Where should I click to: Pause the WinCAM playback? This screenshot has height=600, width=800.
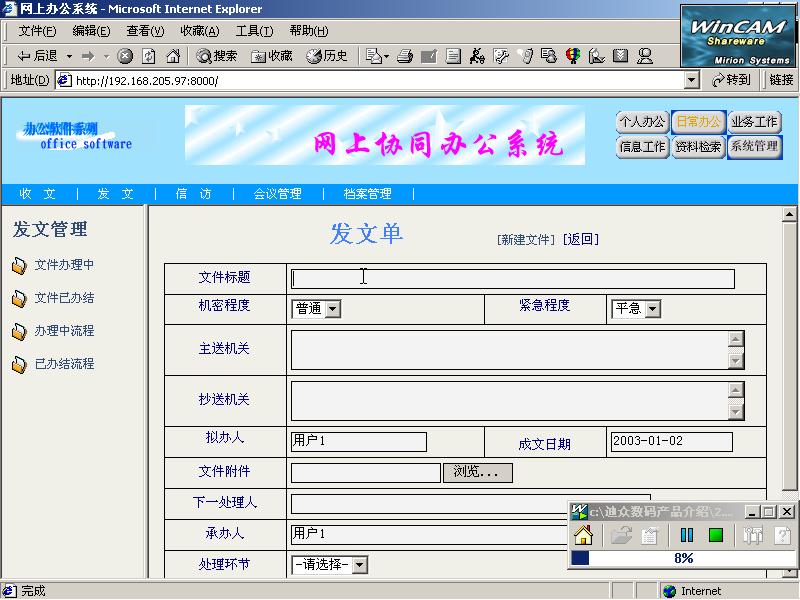click(x=687, y=536)
